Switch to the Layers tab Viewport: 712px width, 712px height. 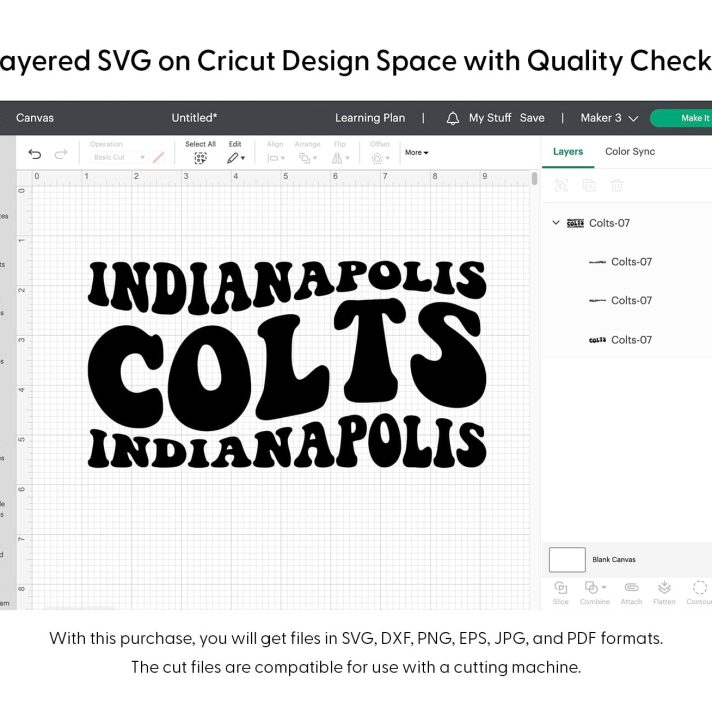point(568,152)
